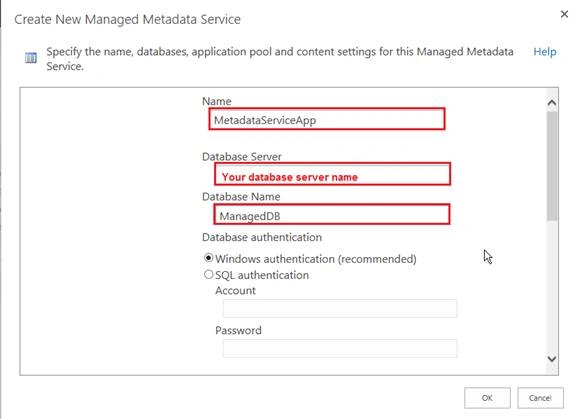Click the Database Server input field
This screenshot has width=575, height=419.
coord(332,174)
